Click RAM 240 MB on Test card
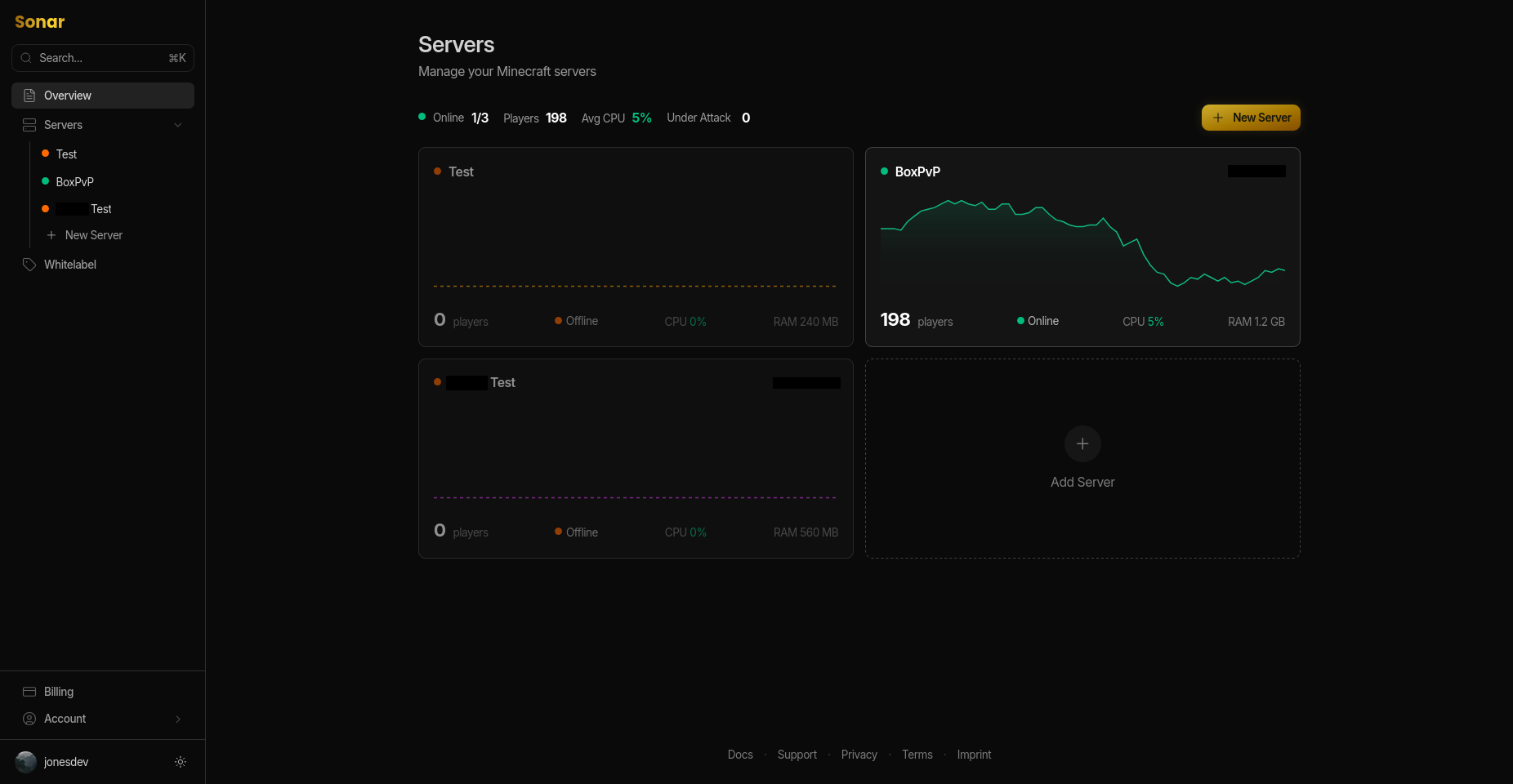The width and height of the screenshot is (1513, 784). (x=806, y=322)
